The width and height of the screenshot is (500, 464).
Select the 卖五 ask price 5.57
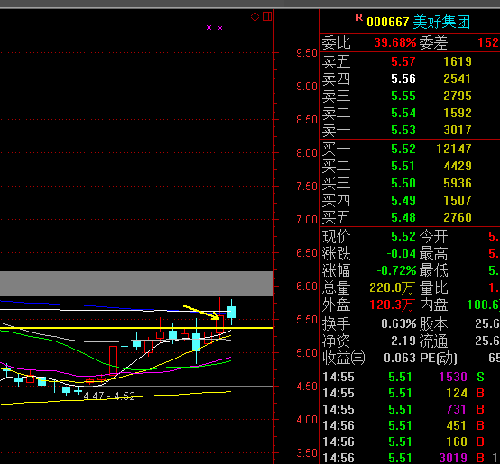point(403,62)
